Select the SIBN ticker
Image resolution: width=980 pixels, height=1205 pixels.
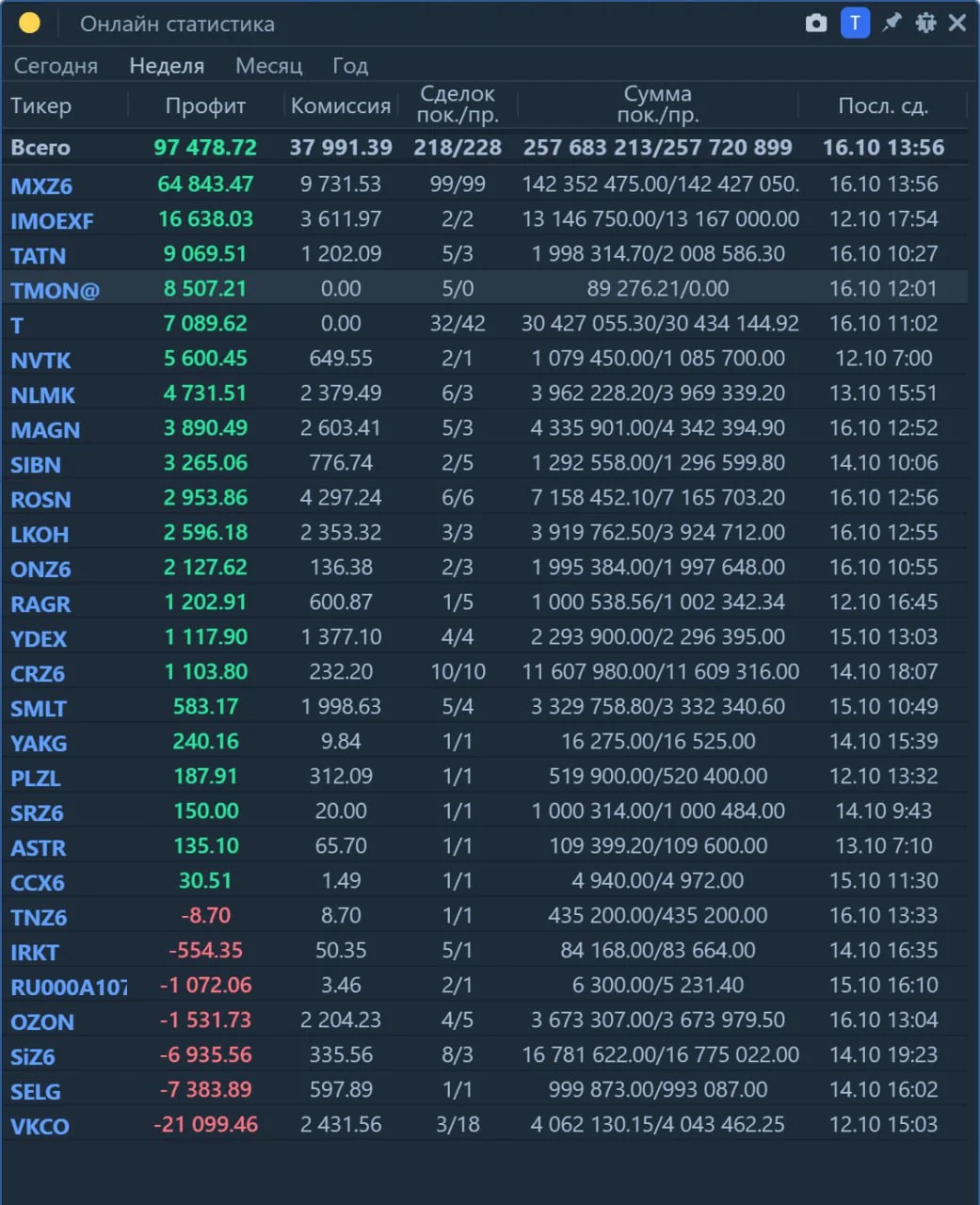click(36, 464)
